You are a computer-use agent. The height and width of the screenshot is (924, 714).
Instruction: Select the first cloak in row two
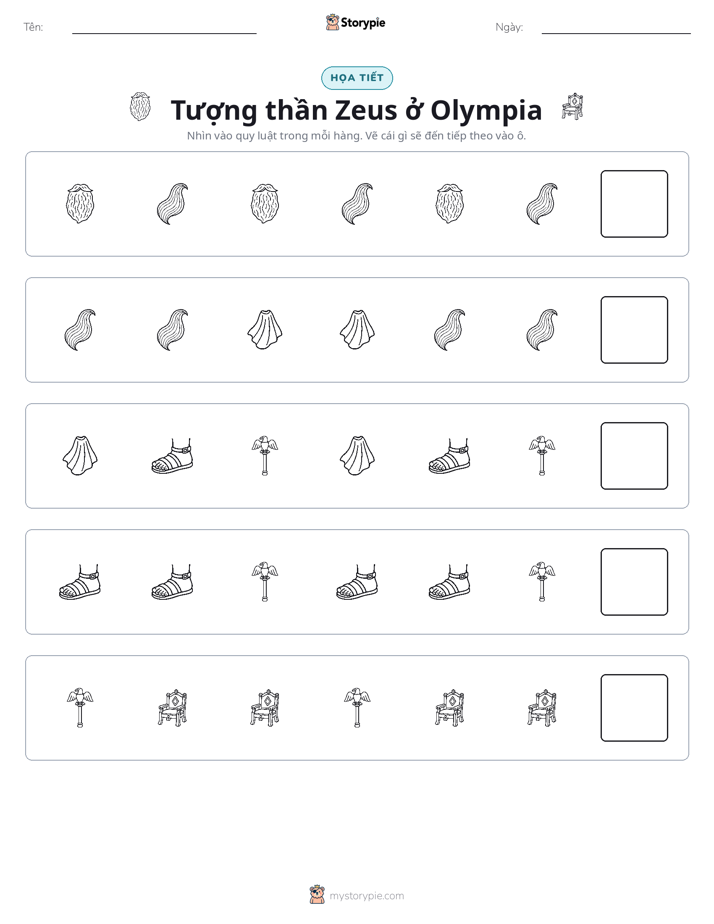265,330
